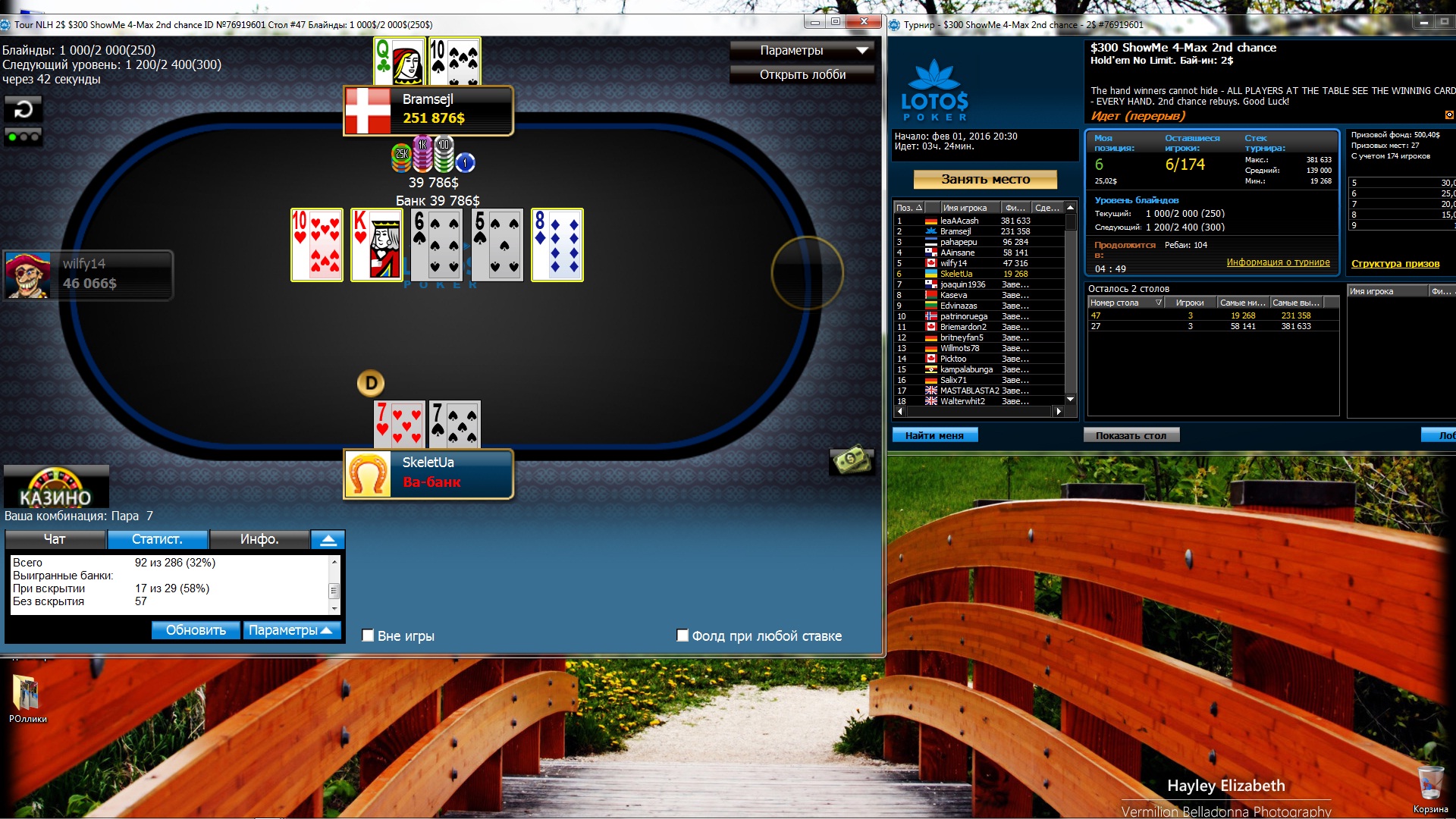Image resolution: width=1456 pixels, height=819 pixels.
Task: Click the hand replay arrow icon
Action: pos(24,109)
